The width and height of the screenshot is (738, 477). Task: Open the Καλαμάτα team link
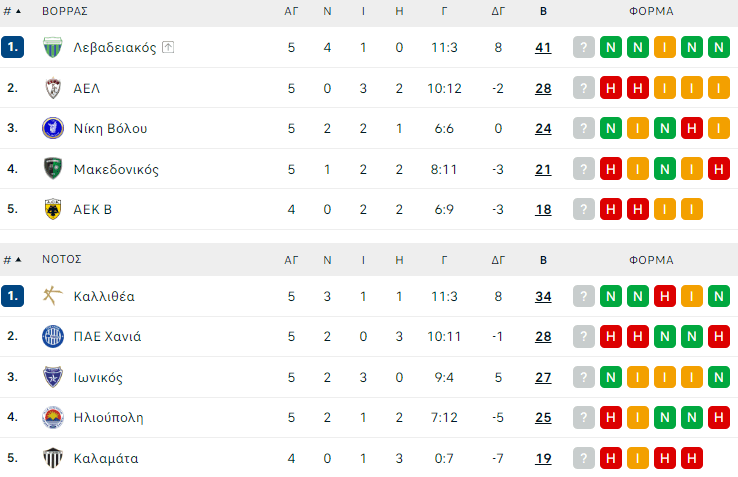(x=106, y=458)
